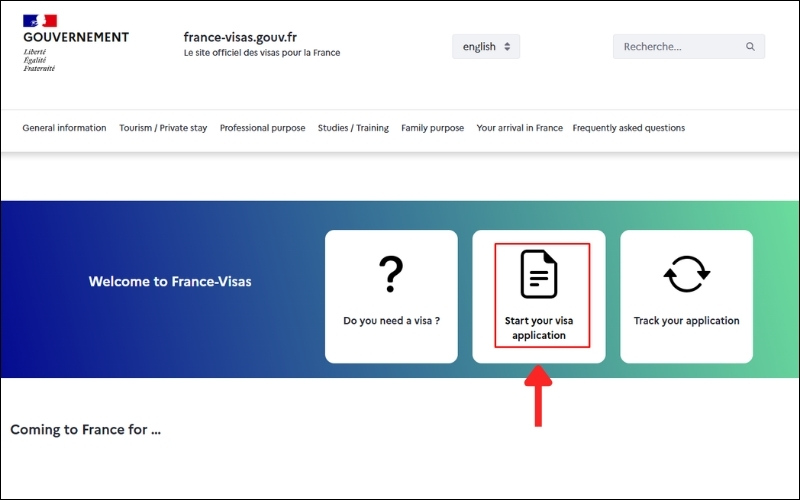800x500 pixels.
Task: Click the question mark icon
Action: click(391, 275)
